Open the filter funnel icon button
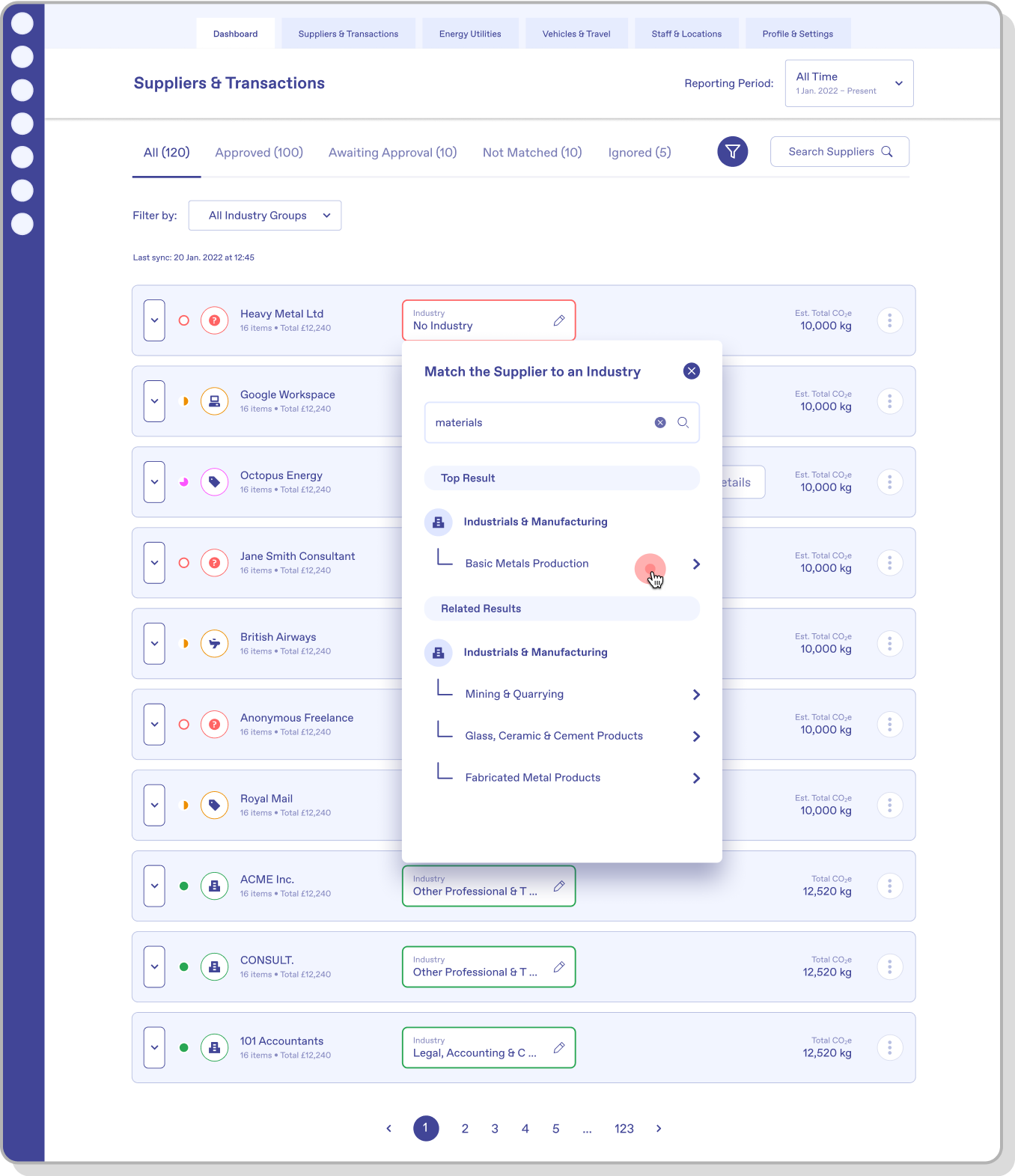 point(732,152)
